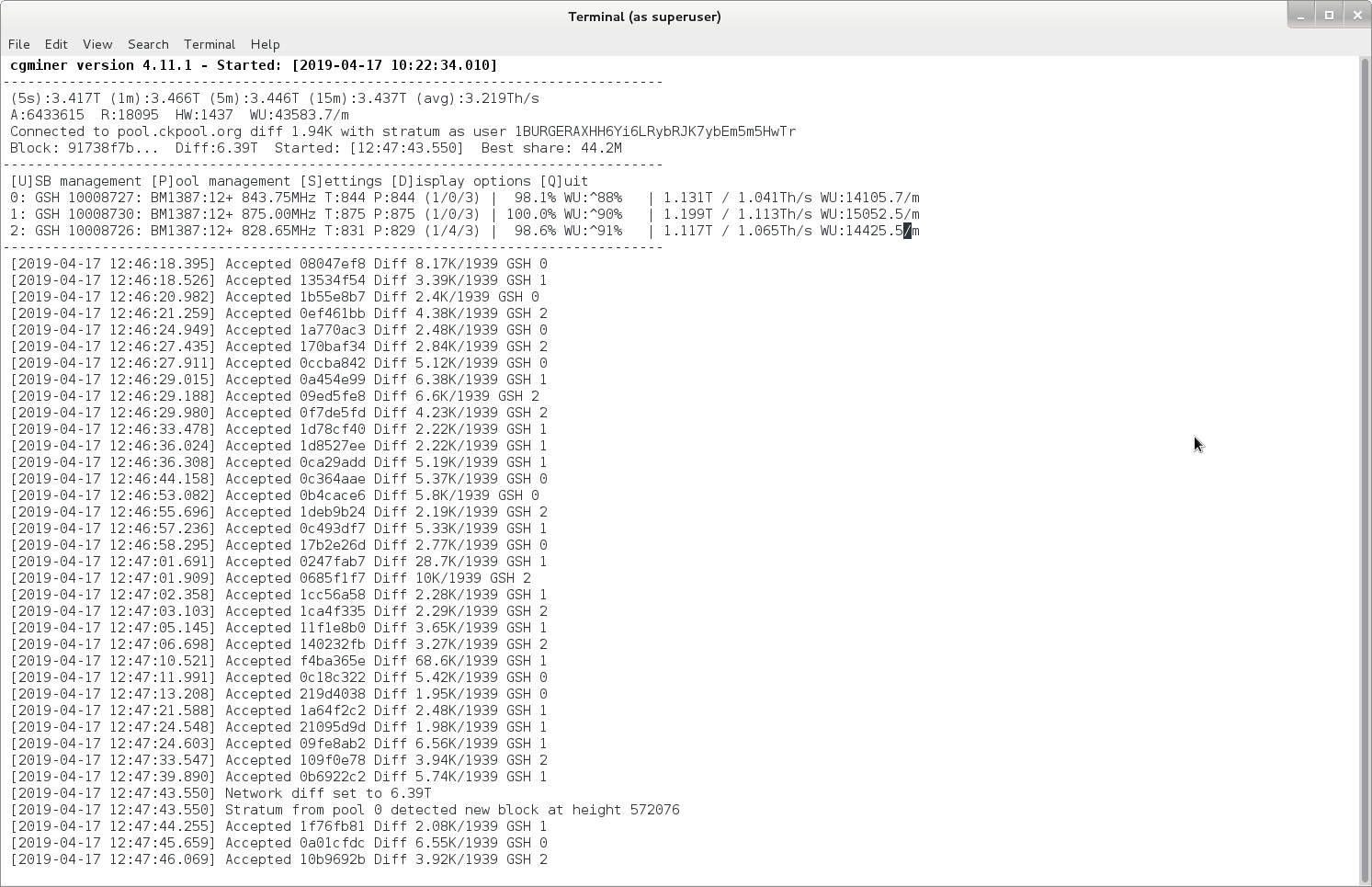Click 'WU:15052.5/m' on device 1

coord(870,214)
